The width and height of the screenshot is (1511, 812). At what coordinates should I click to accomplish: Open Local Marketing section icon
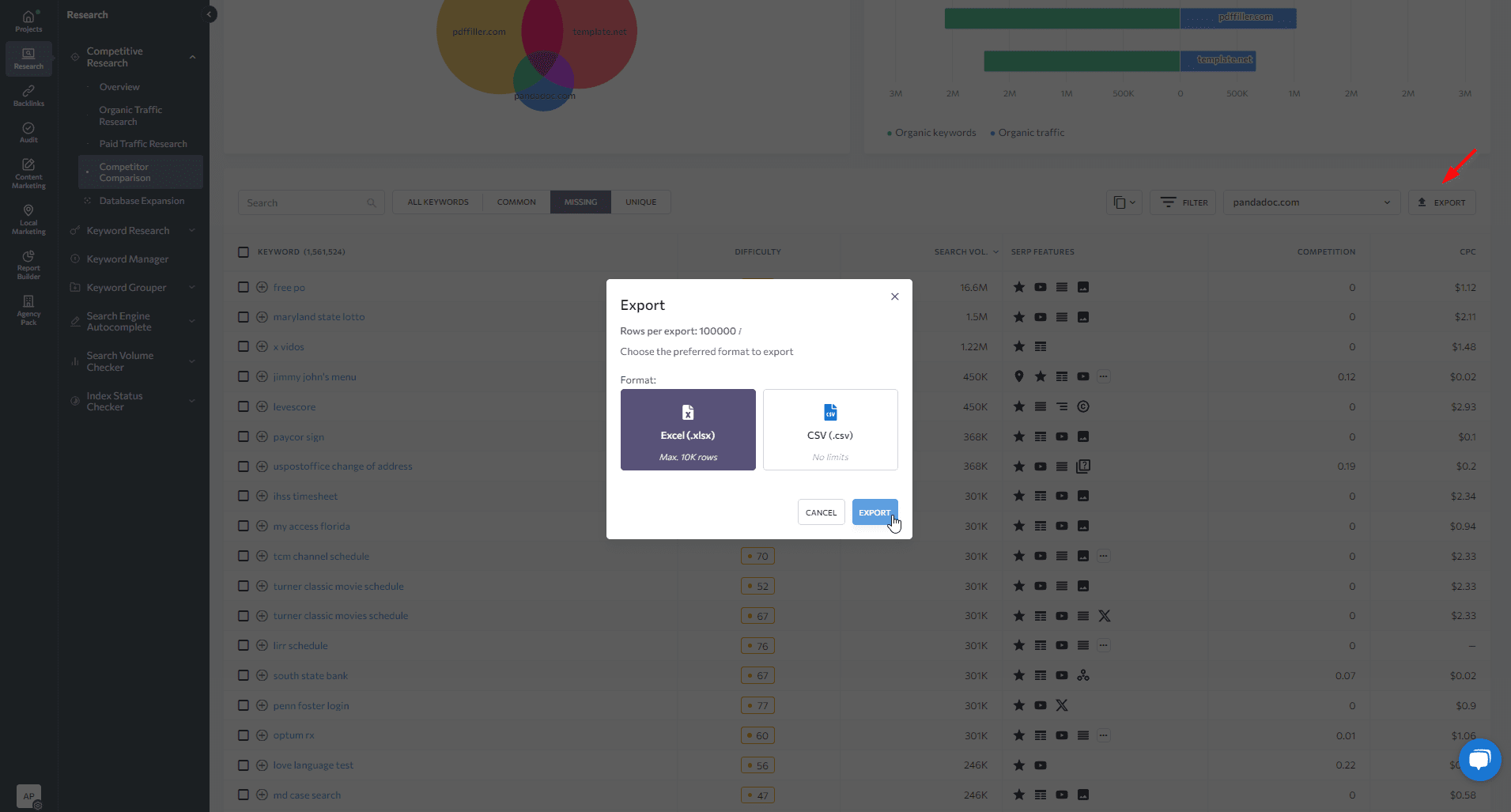point(28,219)
